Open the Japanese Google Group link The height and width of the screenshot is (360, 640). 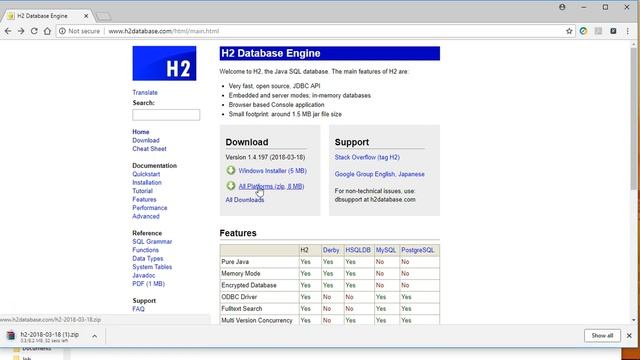tap(411, 174)
